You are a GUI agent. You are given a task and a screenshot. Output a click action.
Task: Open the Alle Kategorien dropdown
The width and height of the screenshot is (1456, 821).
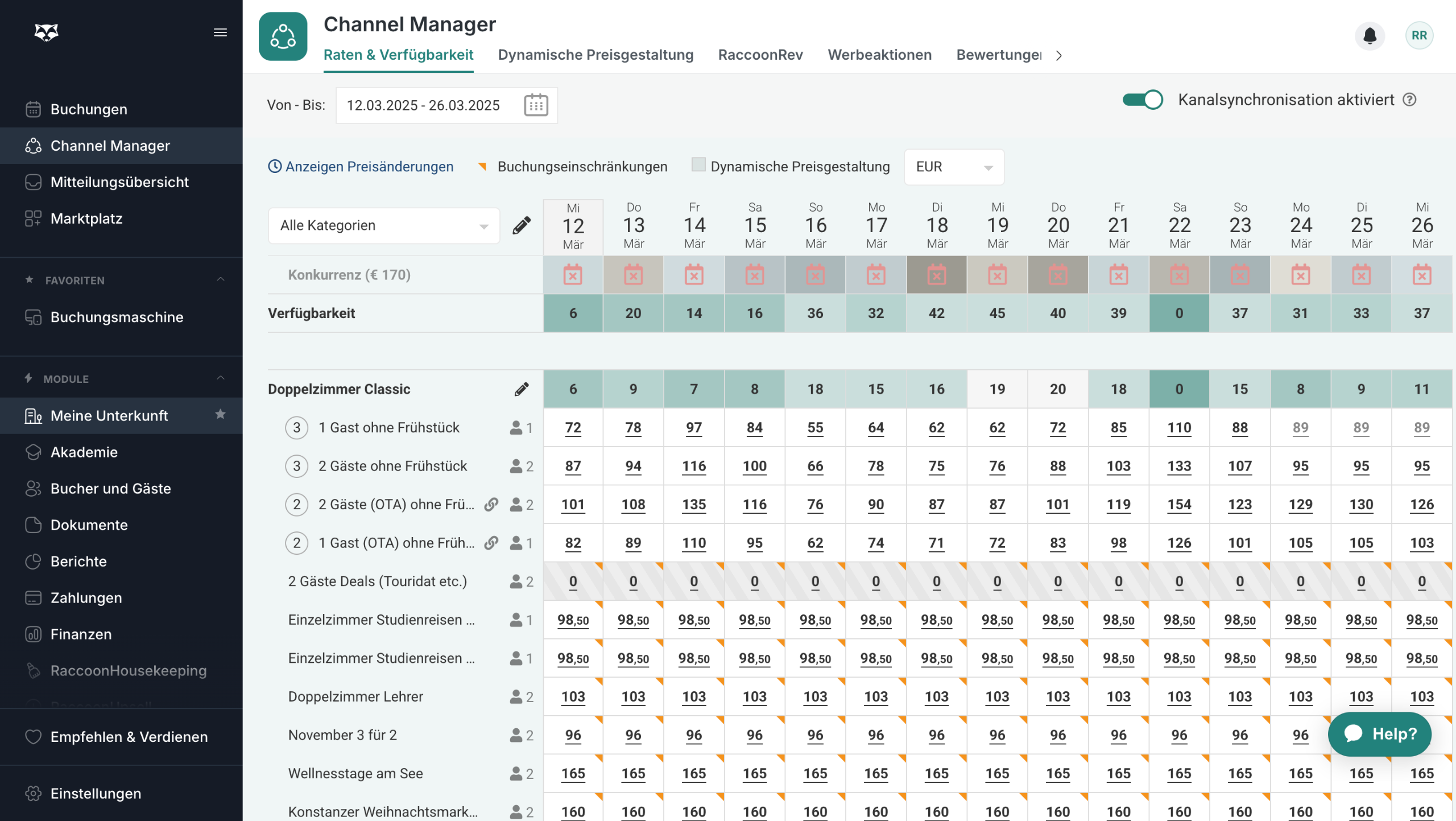coord(384,225)
